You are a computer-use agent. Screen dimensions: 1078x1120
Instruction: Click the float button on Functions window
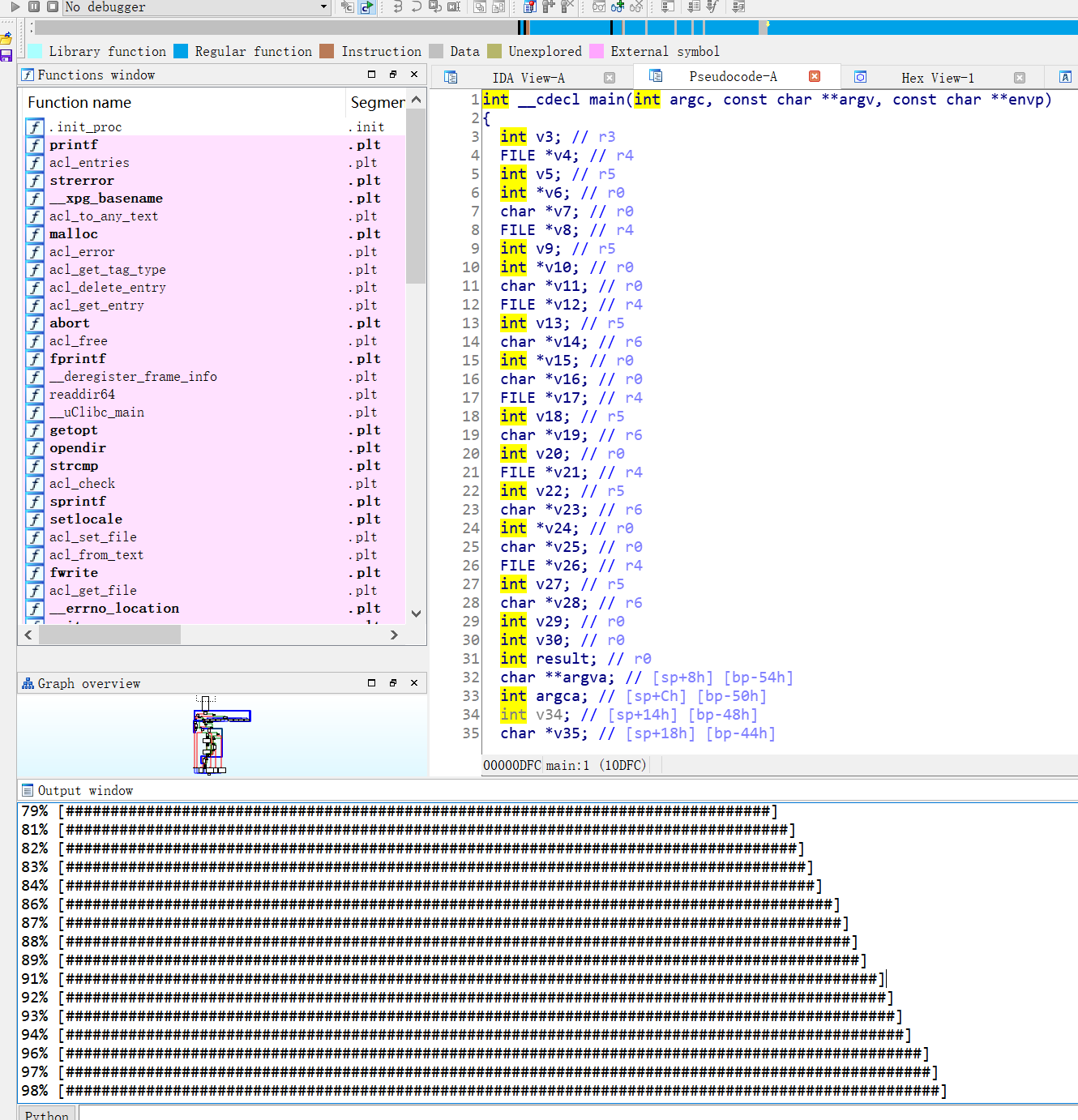coord(392,75)
